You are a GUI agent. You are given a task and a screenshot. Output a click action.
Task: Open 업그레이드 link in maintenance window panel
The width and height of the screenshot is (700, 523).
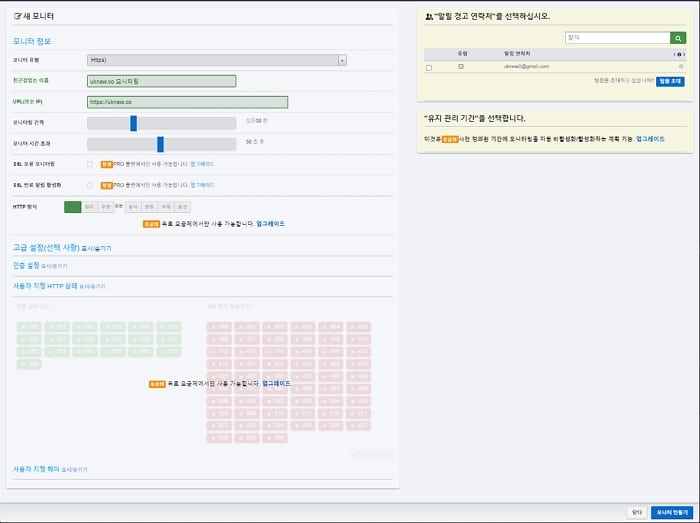[x=650, y=139]
